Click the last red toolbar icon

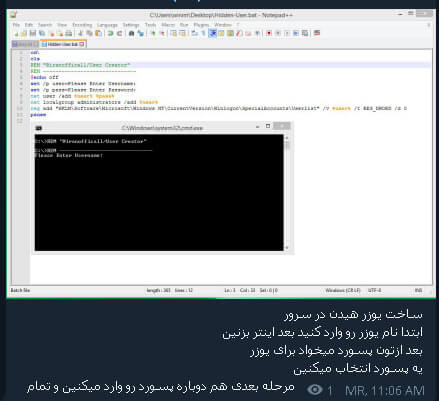point(317,33)
